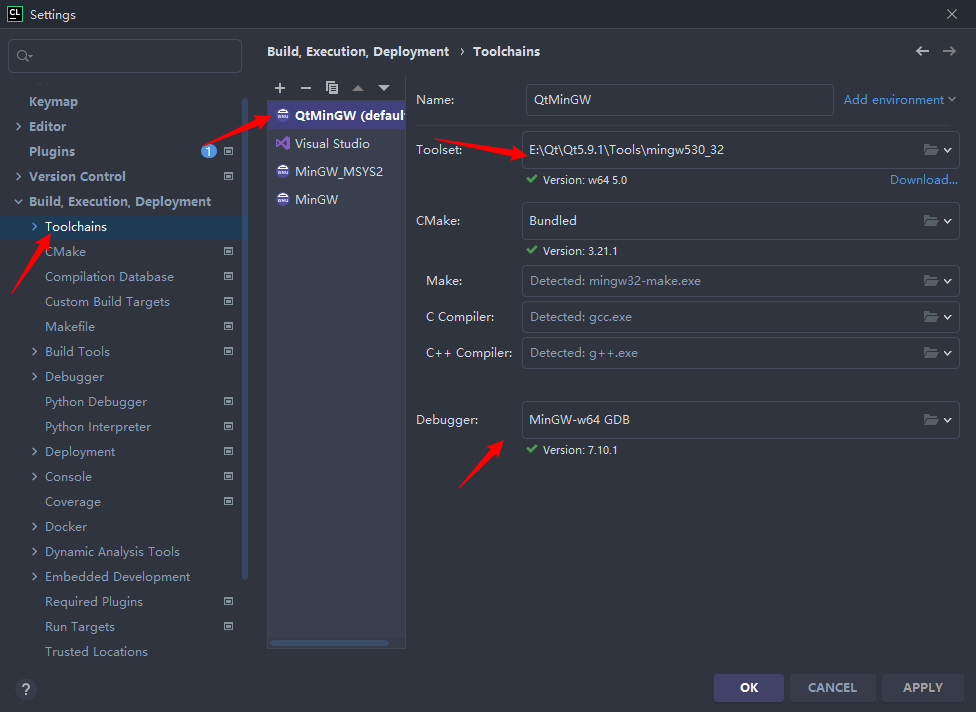Open help question mark button

26,689
